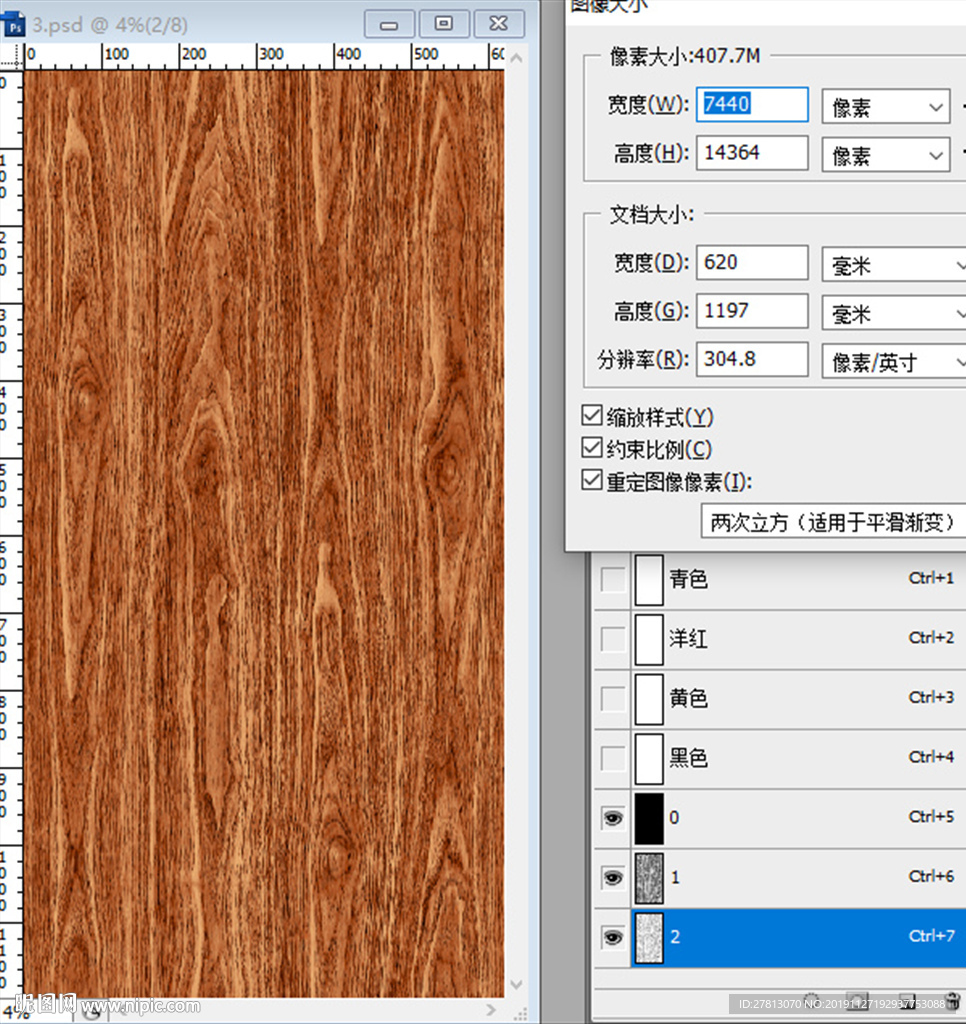Viewport: 966px width, 1024px height.
Task: Uncheck the 缩放样式 checkbox
Action: tap(592, 416)
